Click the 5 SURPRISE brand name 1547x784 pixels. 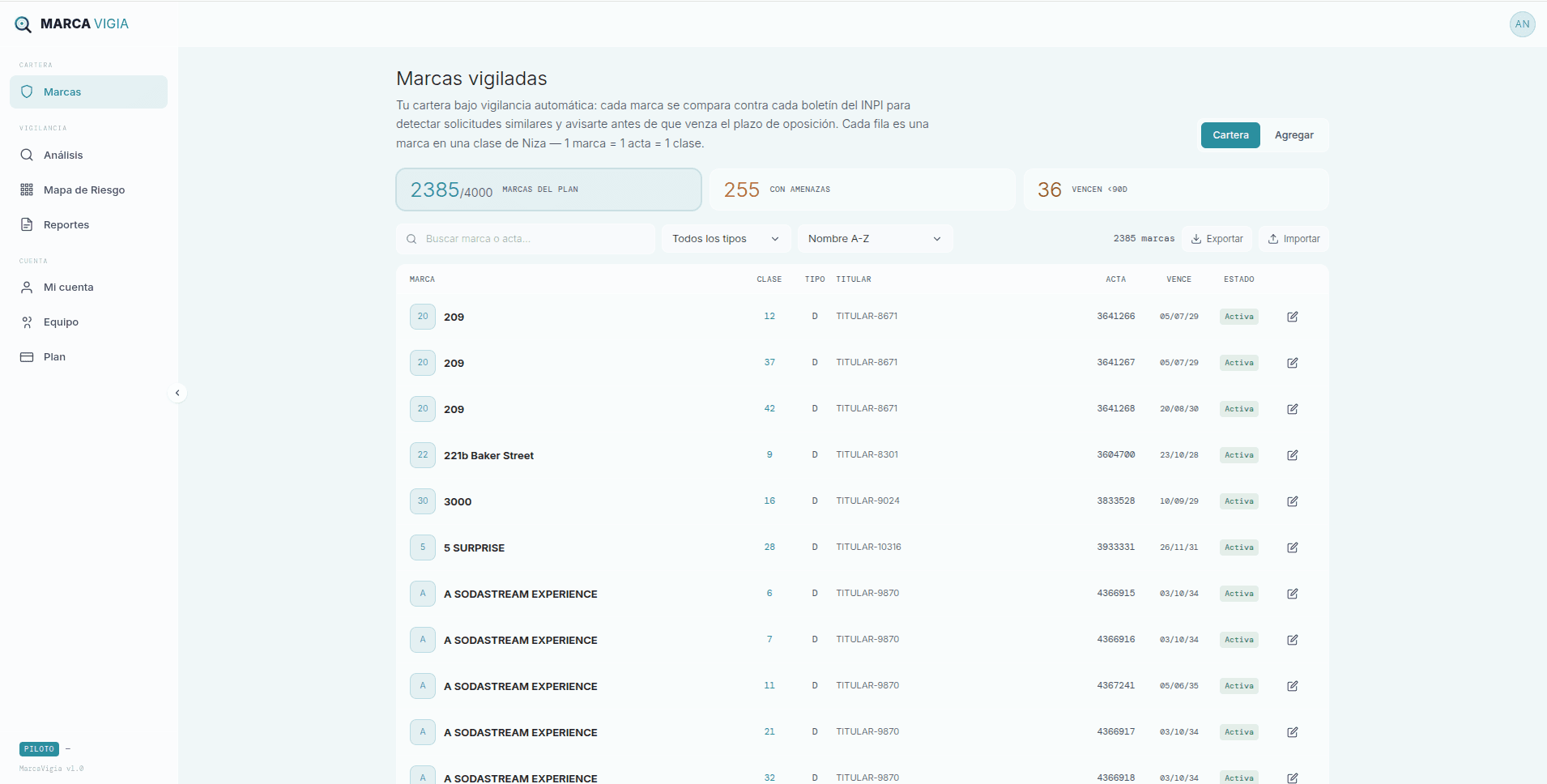[x=474, y=548]
